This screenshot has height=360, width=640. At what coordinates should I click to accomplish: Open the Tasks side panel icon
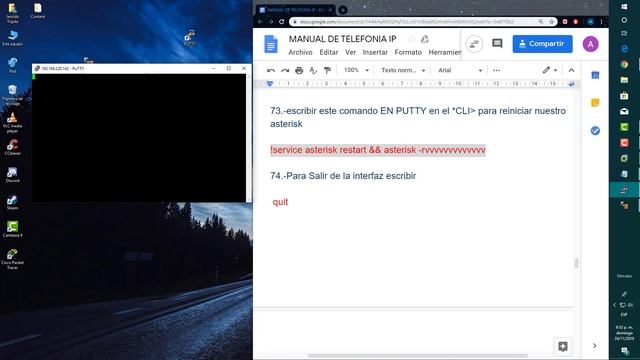[595, 131]
